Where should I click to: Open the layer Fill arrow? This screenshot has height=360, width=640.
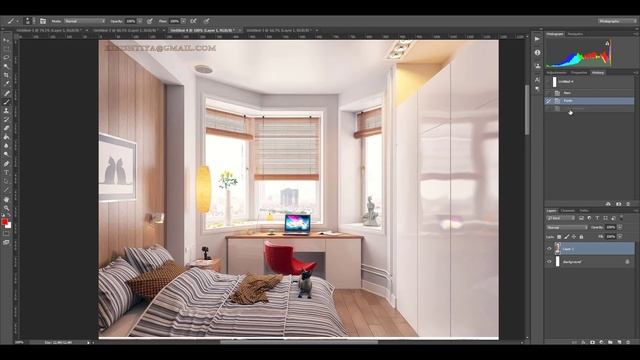point(620,237)
